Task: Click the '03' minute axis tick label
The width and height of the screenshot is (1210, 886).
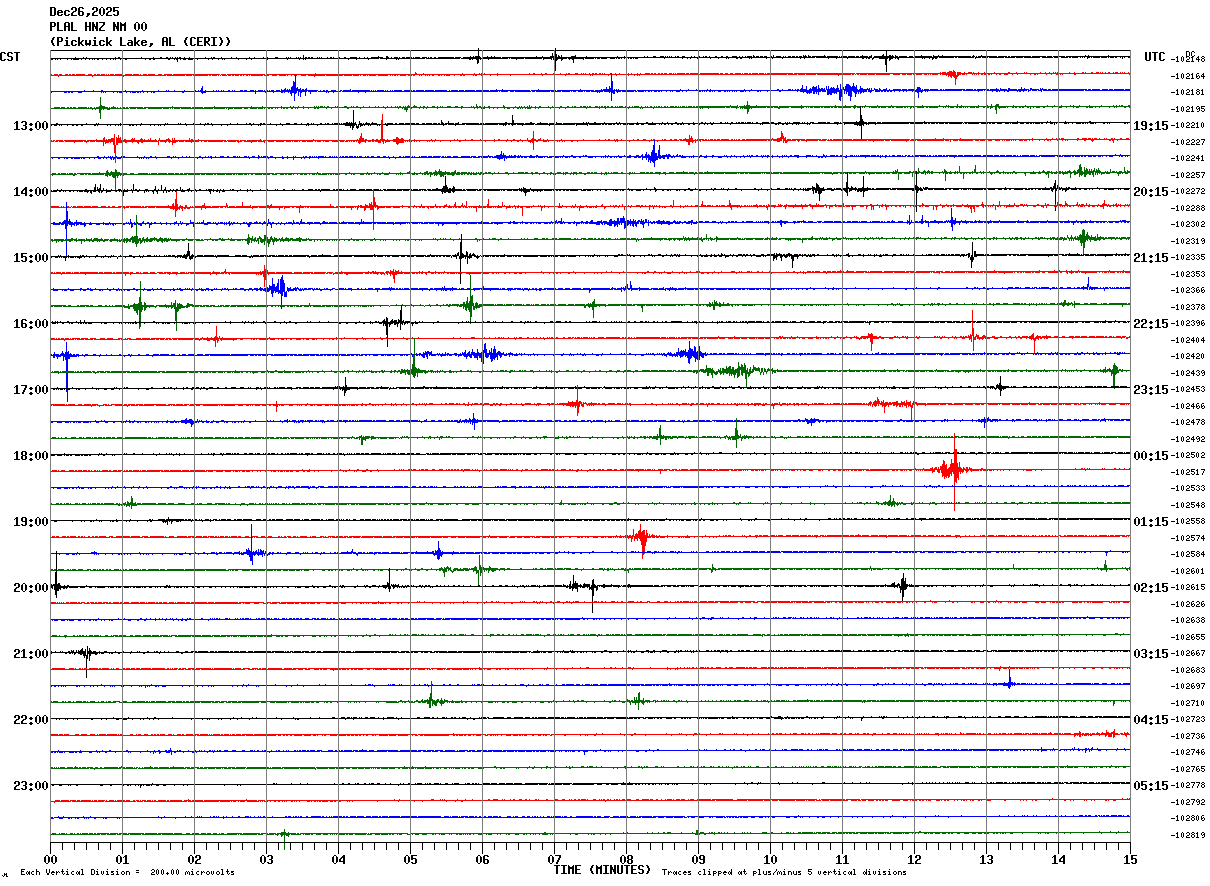Action: 266,859
